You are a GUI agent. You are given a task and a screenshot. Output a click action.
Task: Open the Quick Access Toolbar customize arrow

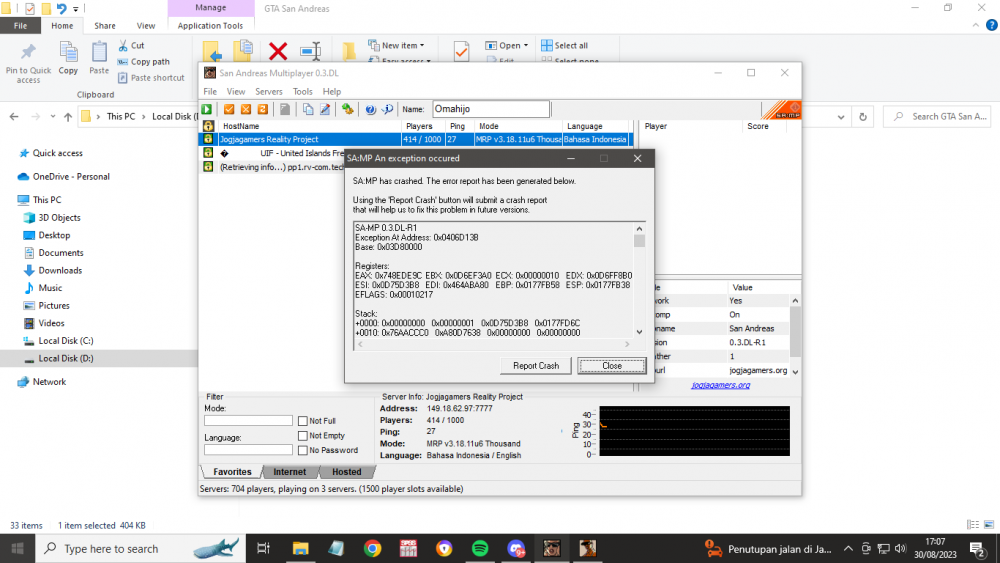[x=75, y=9]
